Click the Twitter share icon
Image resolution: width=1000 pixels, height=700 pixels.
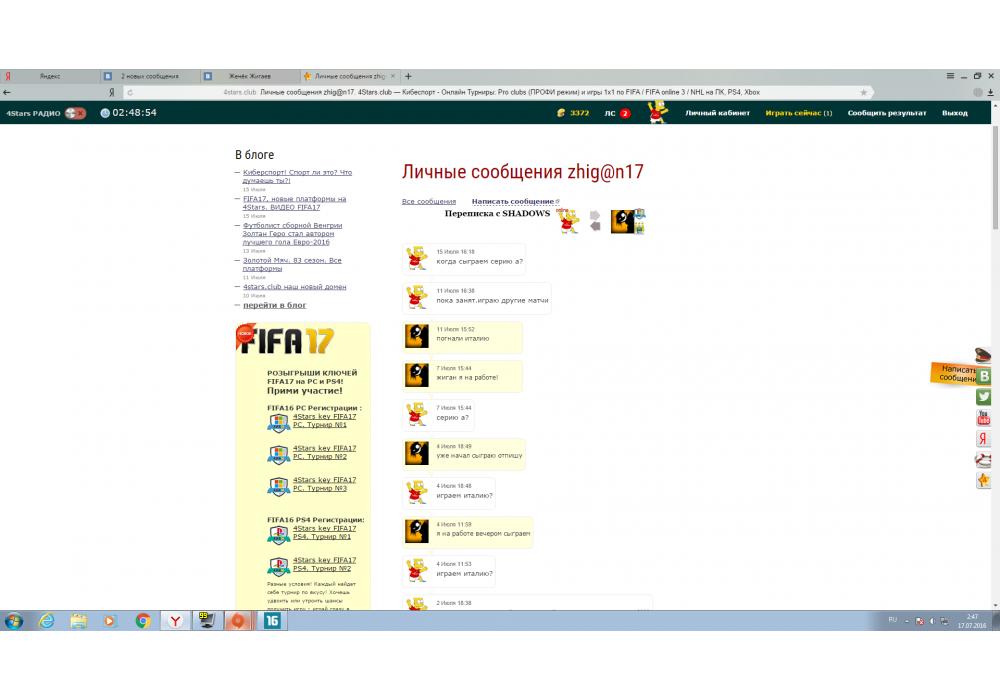pos(984,397)
